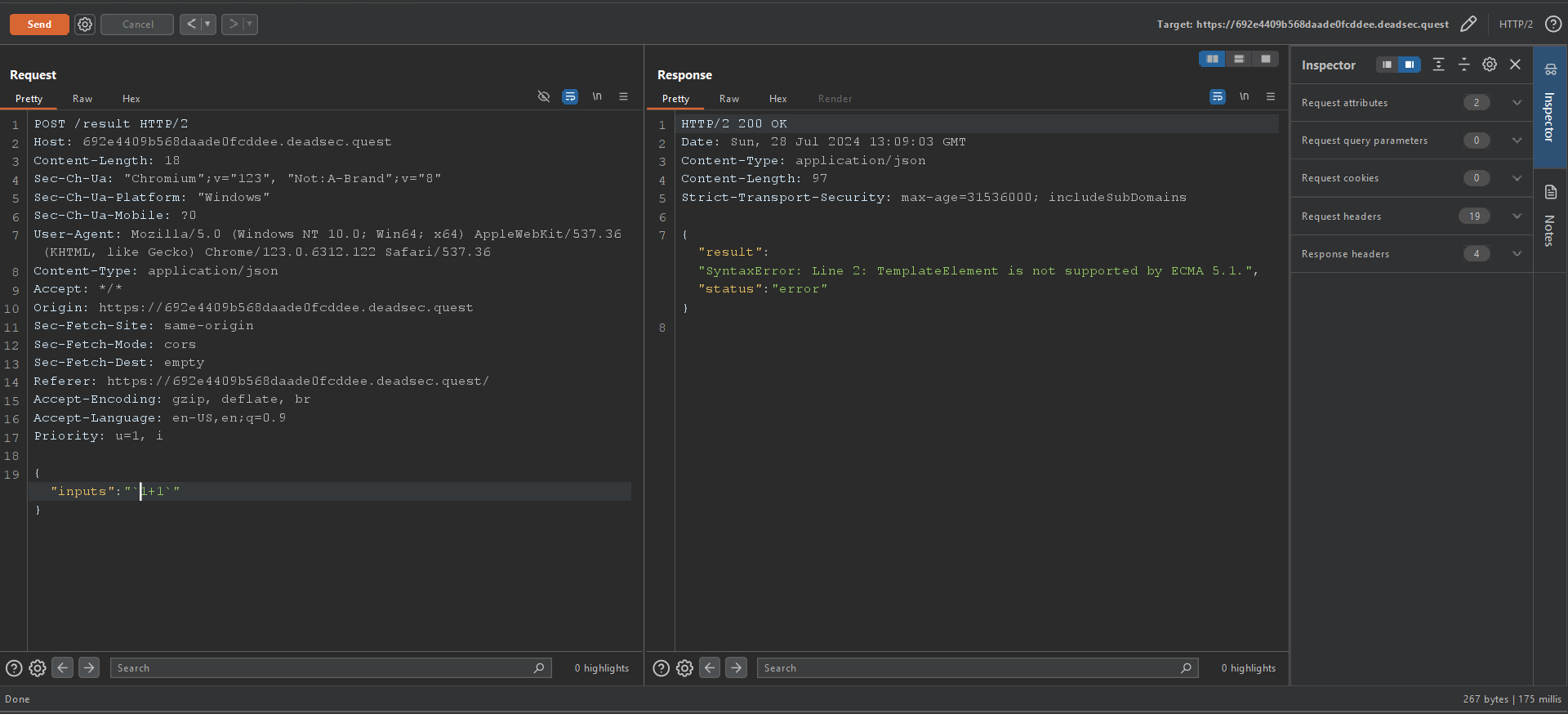Screen dimensions: 1568x714
Task: Switch Response view to Hex tab
Action: click(777, 99)
